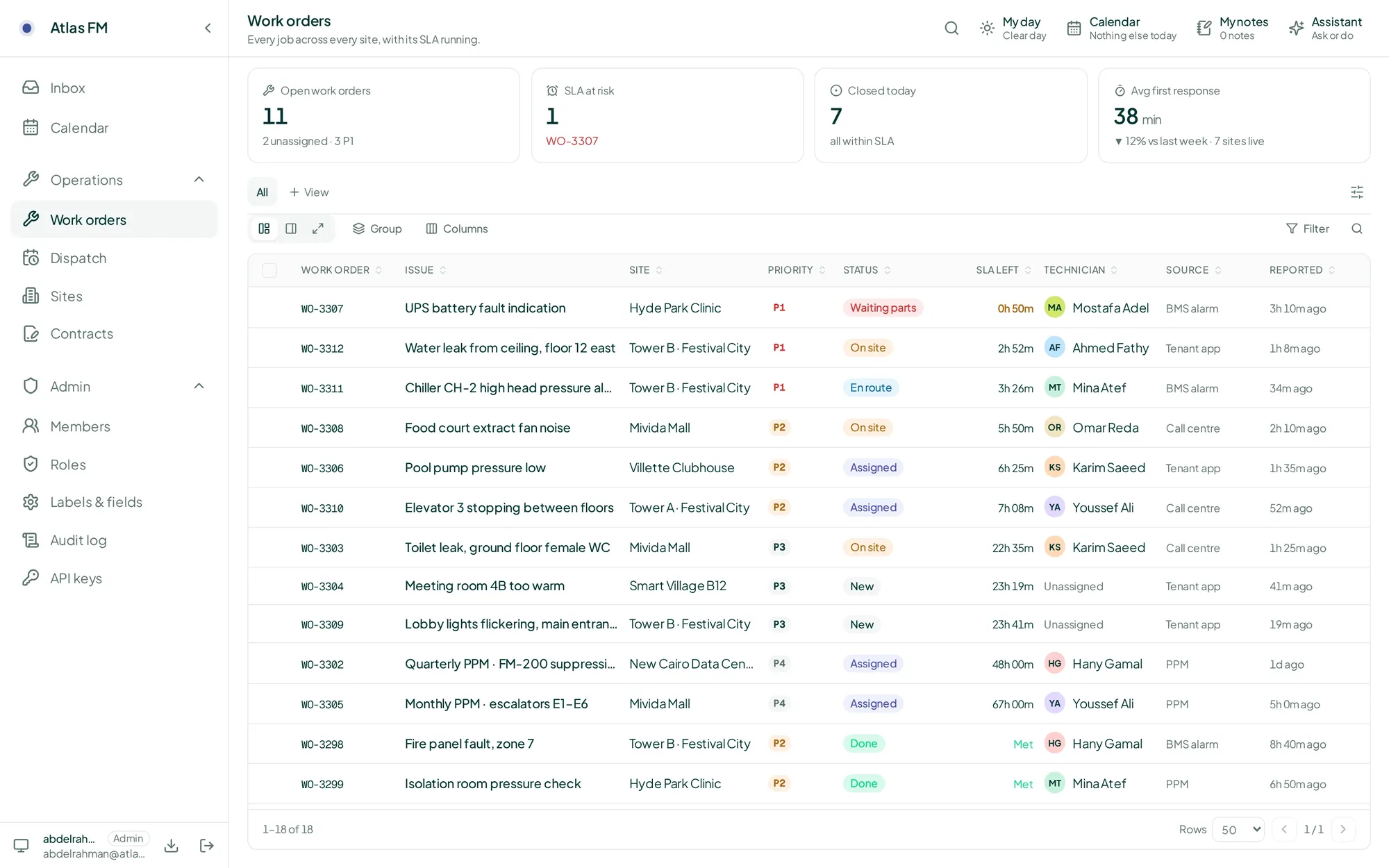Open the Group button
Screen dimensions: 1389x868
point(377,228)
